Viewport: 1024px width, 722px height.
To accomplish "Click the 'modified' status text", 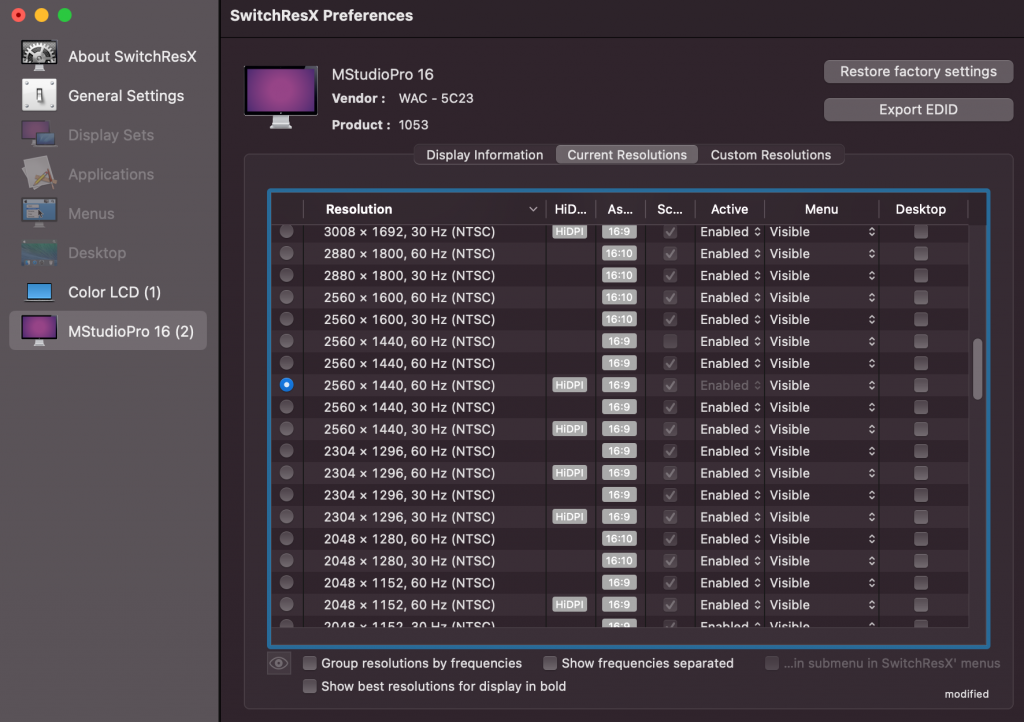I will 967,694.
